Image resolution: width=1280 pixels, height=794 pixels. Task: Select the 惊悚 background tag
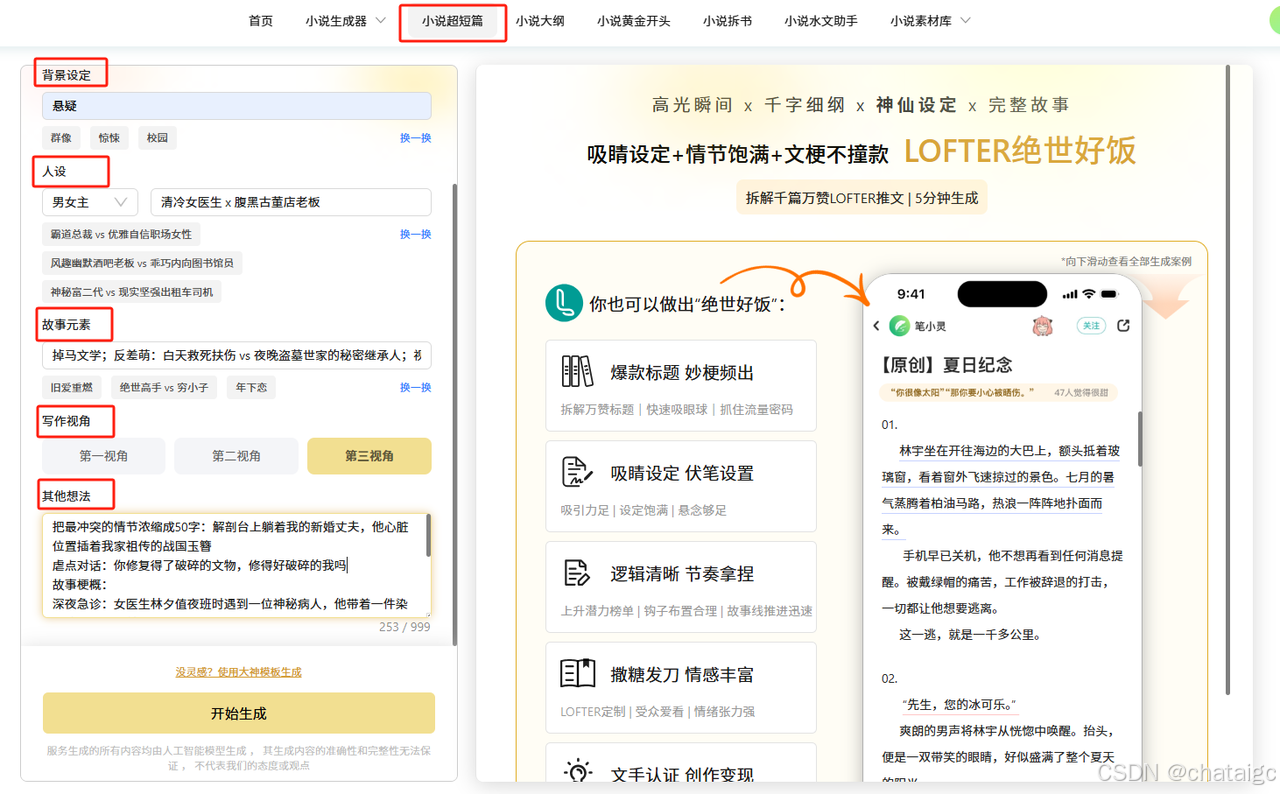[x=109, y=138]
